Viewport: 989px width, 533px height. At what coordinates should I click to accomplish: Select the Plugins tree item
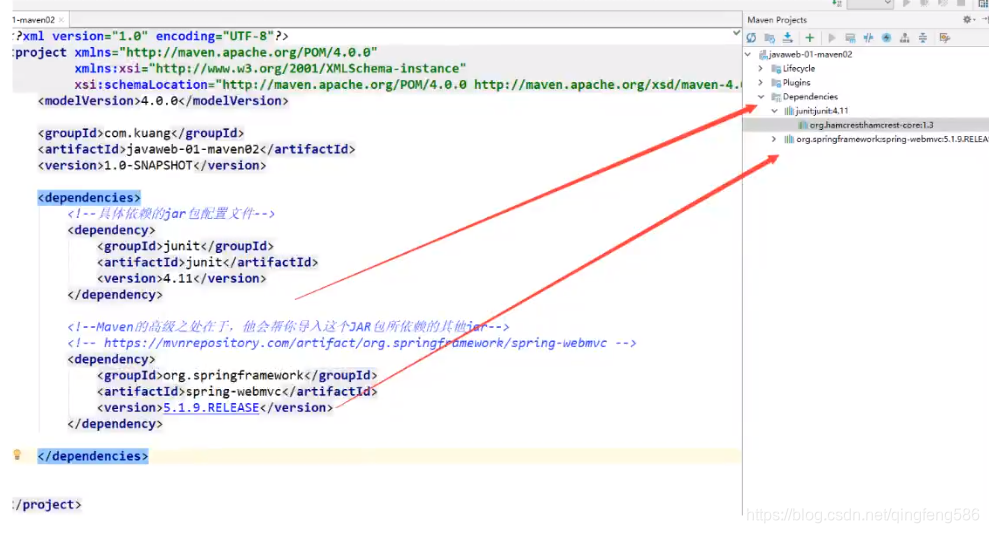797,83
